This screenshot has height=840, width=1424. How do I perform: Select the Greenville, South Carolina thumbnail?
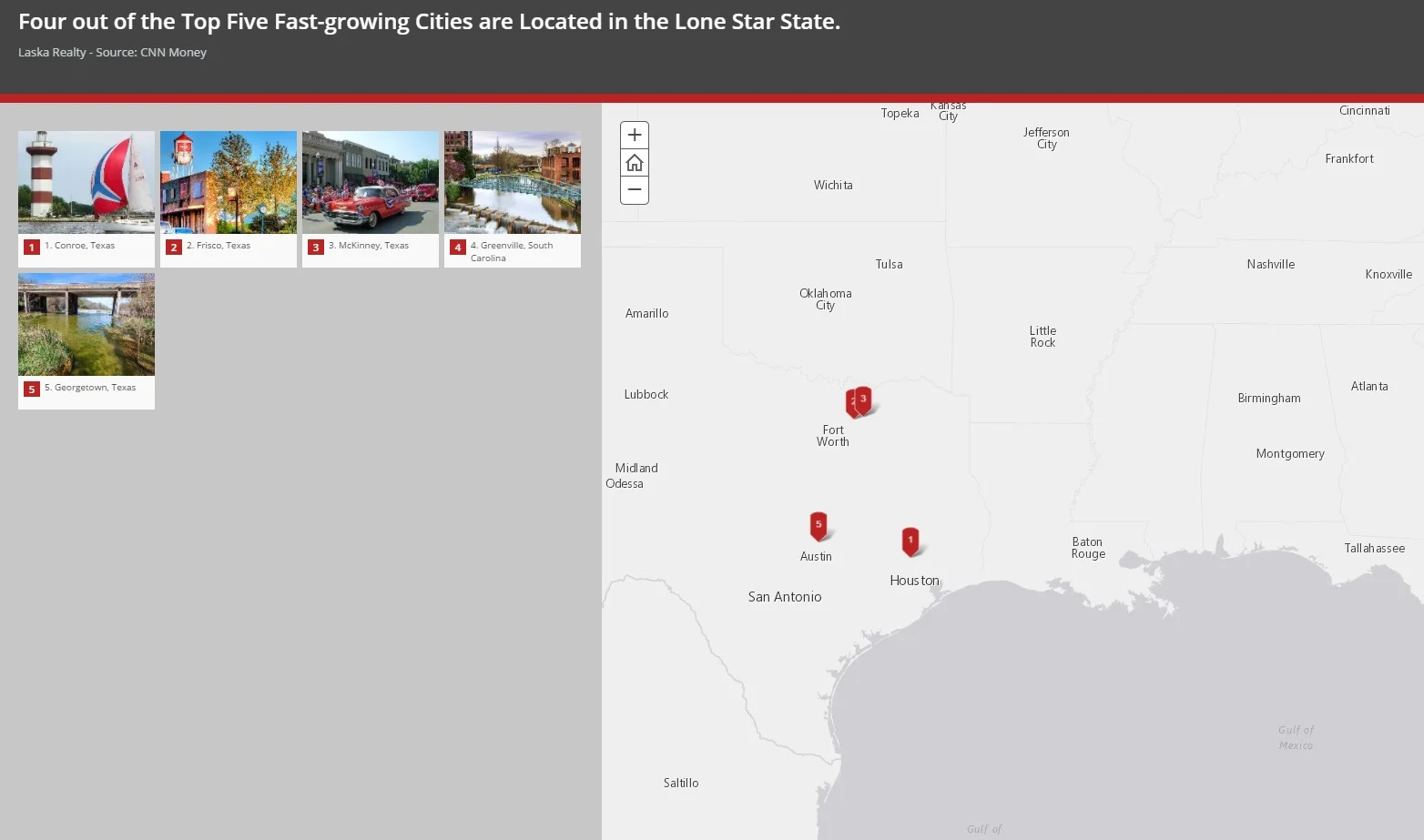(x=512, y=182)
